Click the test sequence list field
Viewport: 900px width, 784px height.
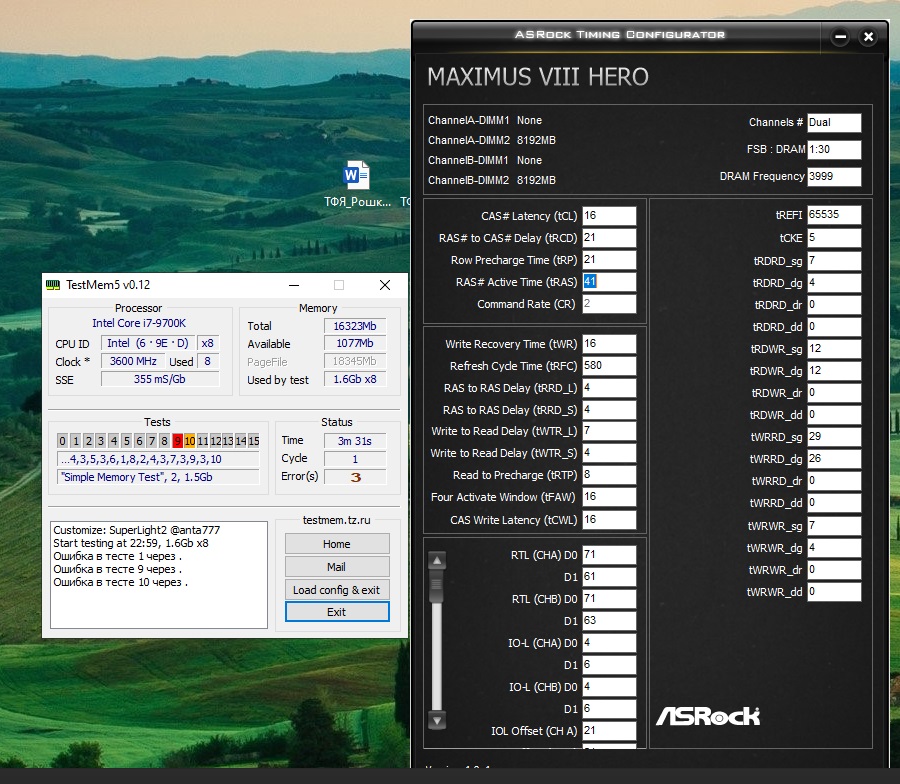[158, 459]
